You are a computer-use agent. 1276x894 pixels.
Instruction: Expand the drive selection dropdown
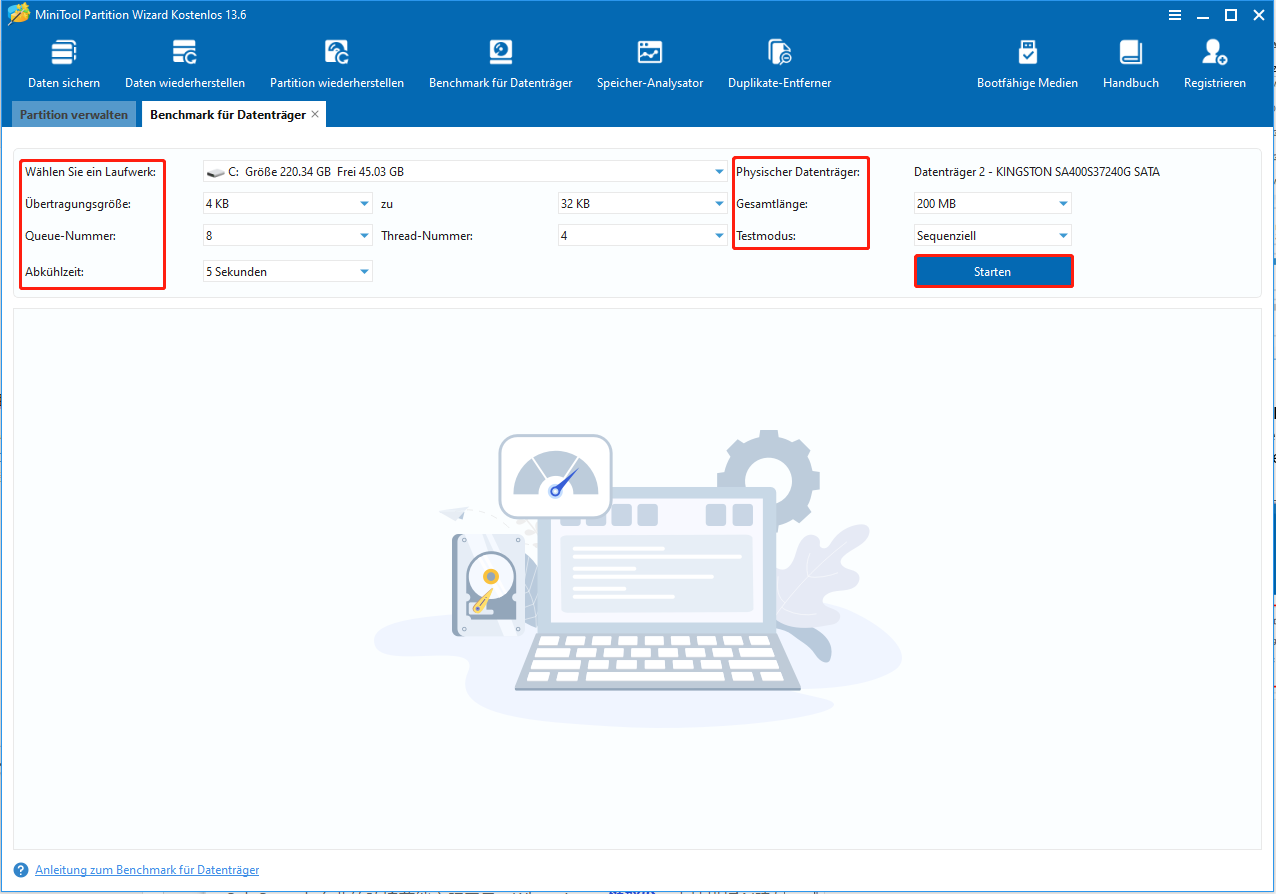(465, 172)
